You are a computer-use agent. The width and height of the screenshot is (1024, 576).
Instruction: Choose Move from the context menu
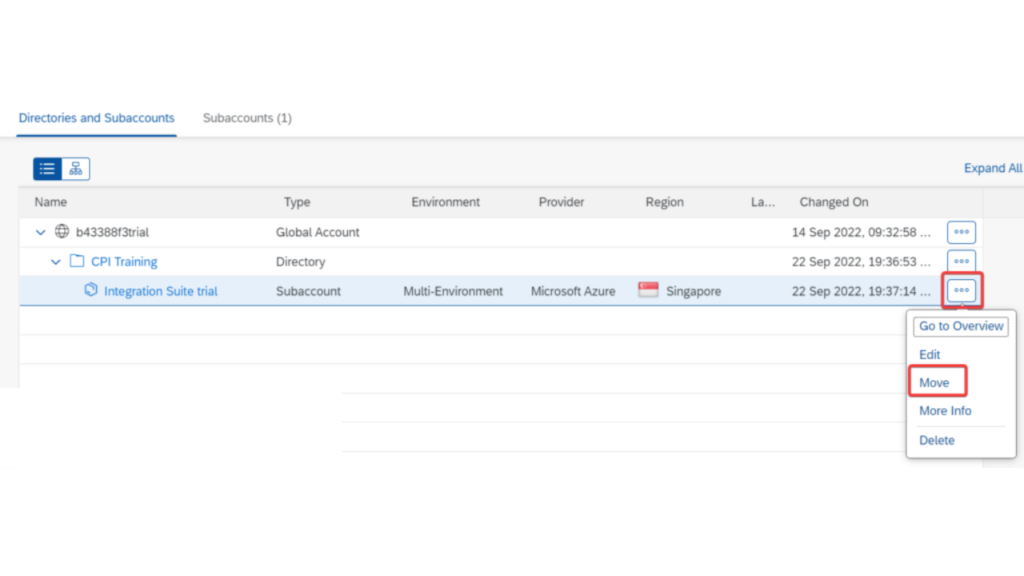(x=934, y=383)
